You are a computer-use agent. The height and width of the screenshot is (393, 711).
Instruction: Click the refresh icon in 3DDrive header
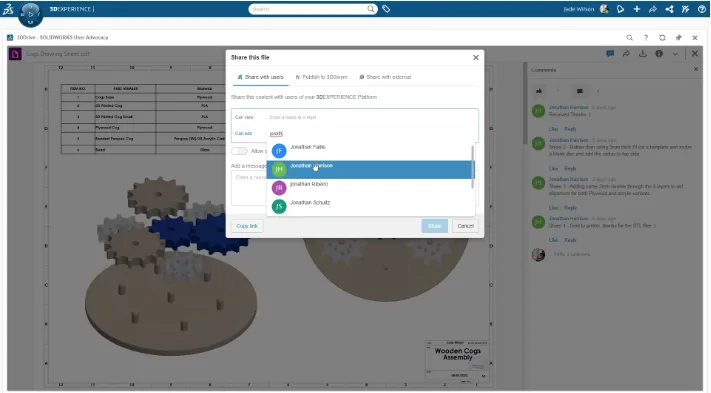(662, 38)
